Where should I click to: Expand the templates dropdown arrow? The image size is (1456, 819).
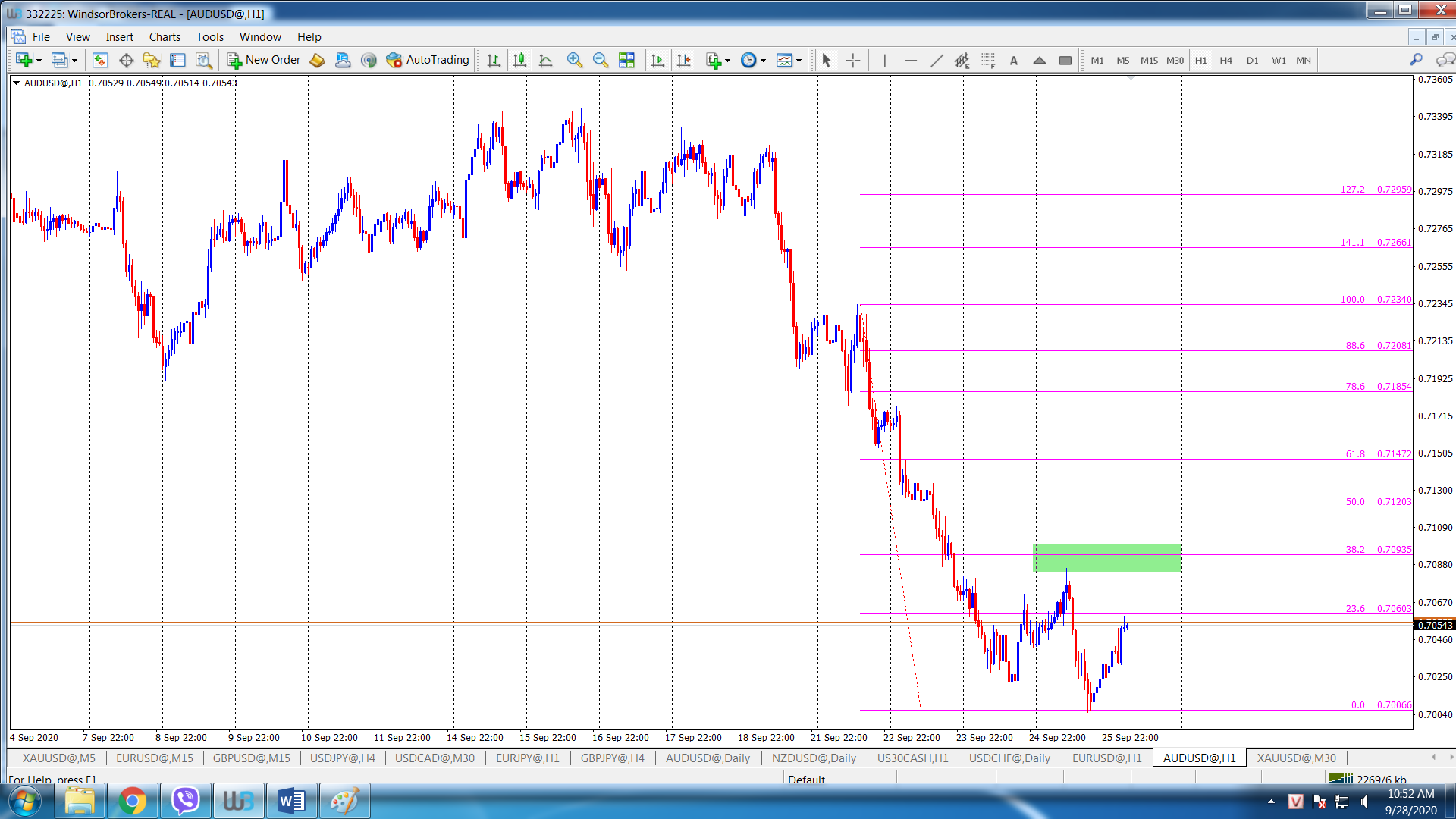tap(799, 61)
